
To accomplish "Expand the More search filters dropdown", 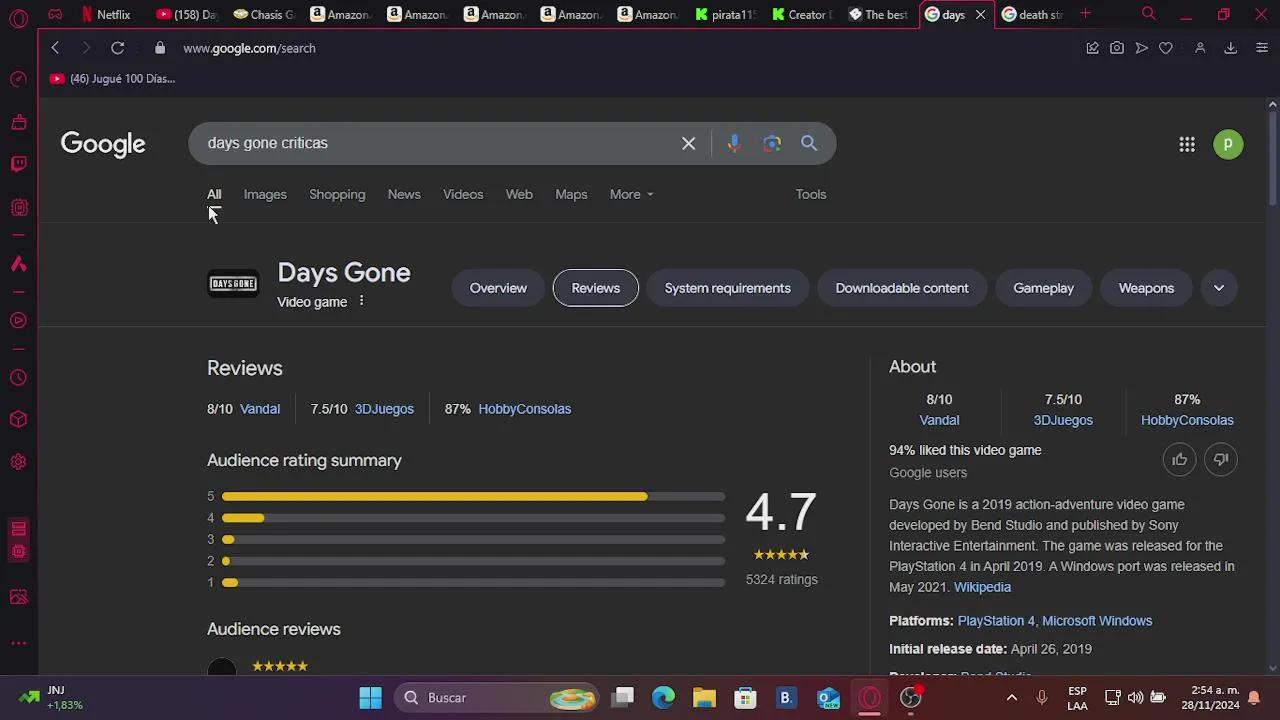I will coord(631,194).
